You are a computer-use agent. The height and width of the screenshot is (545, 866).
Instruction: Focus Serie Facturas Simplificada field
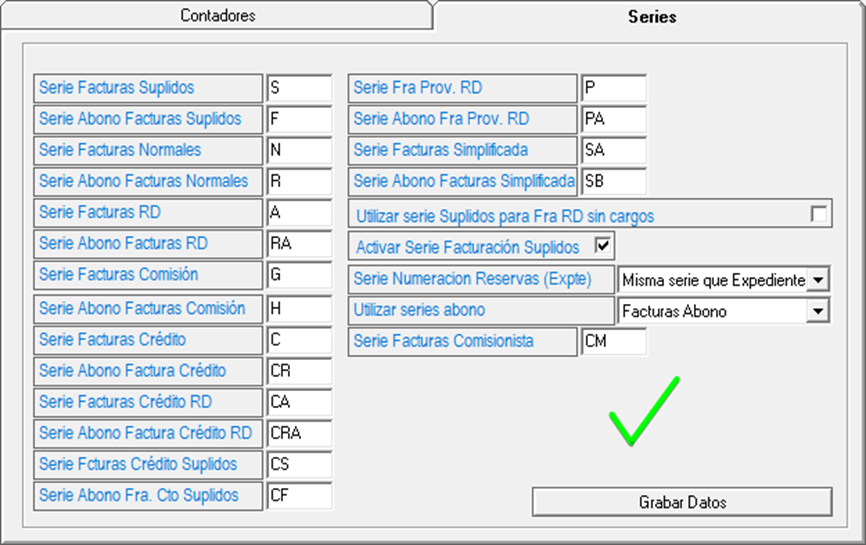coord(613,150)
